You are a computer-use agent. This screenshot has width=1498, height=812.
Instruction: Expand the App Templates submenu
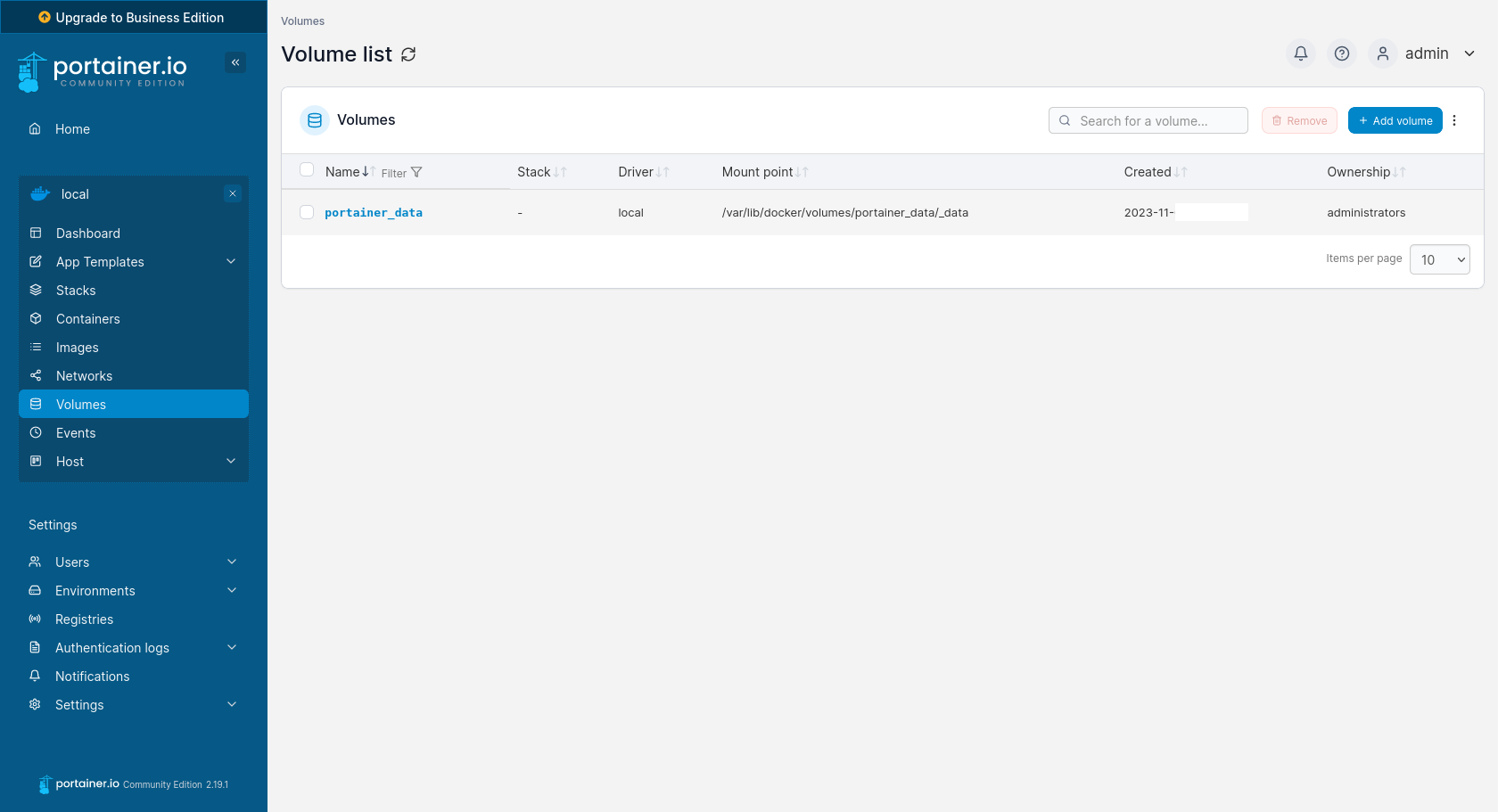click(231, 261)
